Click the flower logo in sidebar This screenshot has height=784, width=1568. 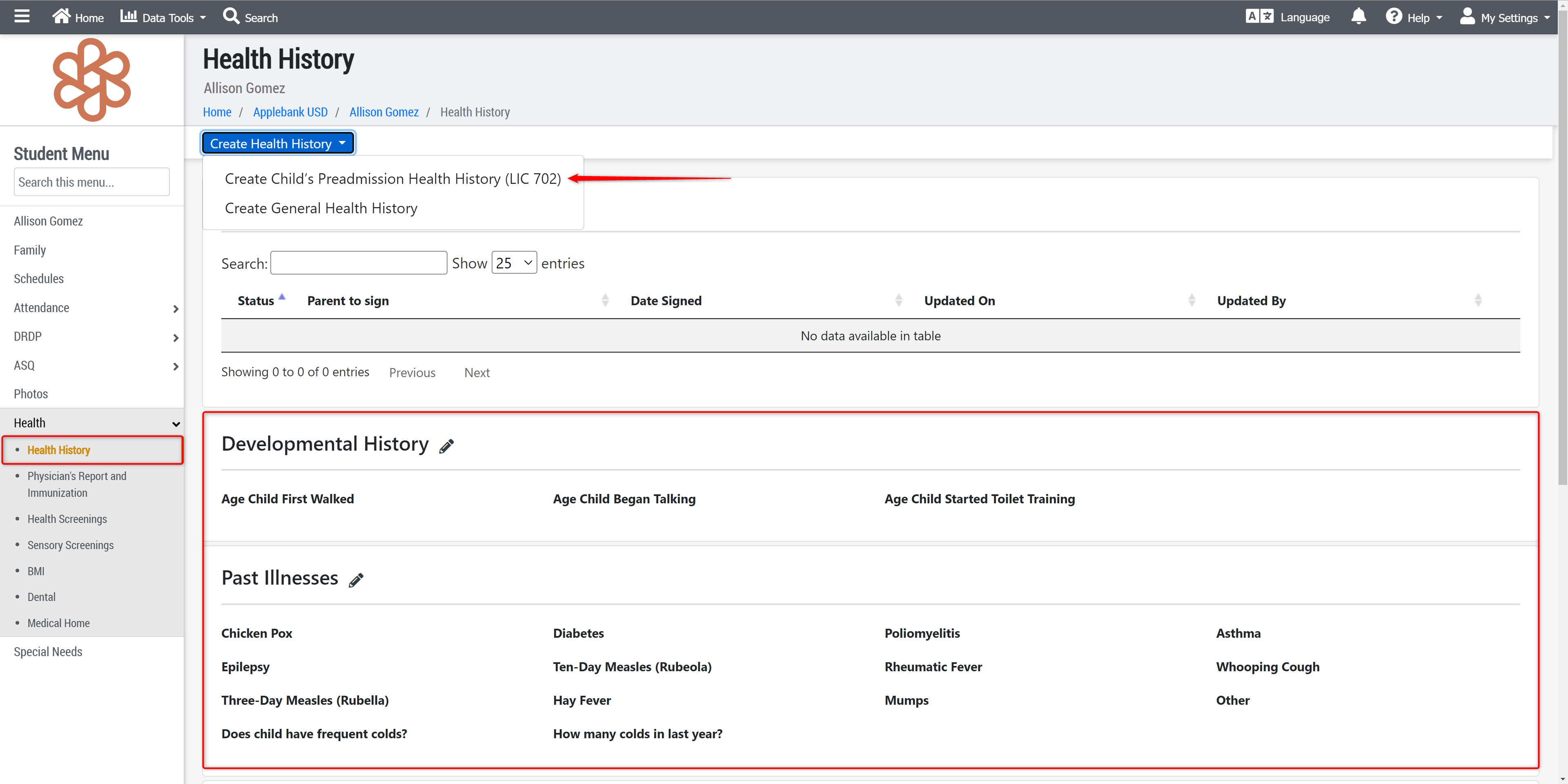tap(91, 79)
